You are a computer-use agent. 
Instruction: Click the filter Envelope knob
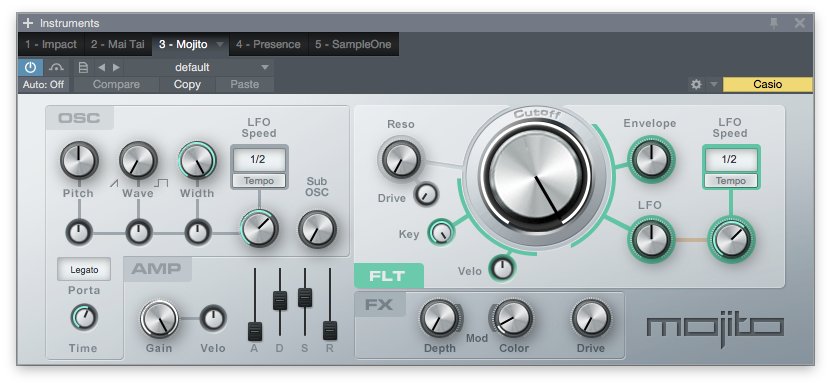(651, 159)
